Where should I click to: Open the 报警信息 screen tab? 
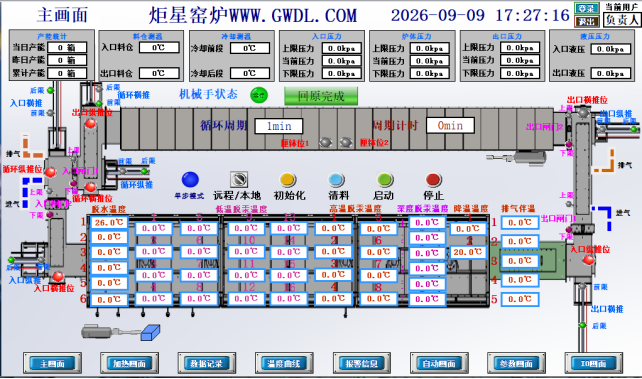(362, 363)
